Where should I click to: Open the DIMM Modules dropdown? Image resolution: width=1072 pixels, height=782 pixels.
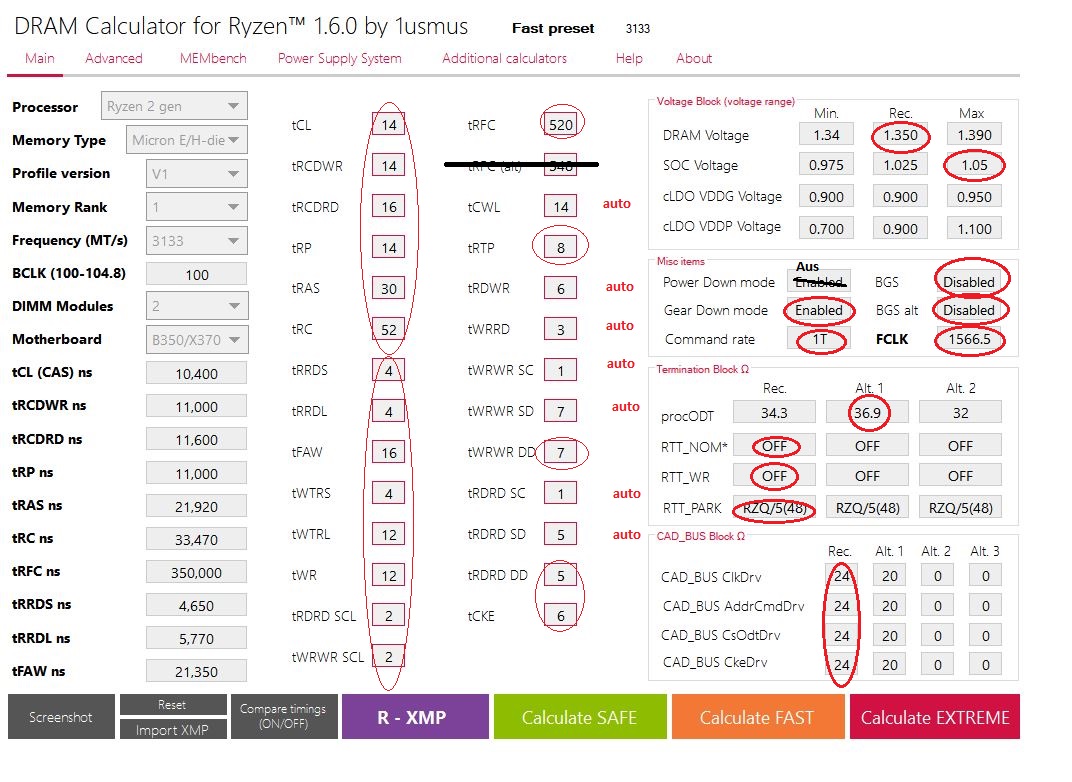[197, 306]
